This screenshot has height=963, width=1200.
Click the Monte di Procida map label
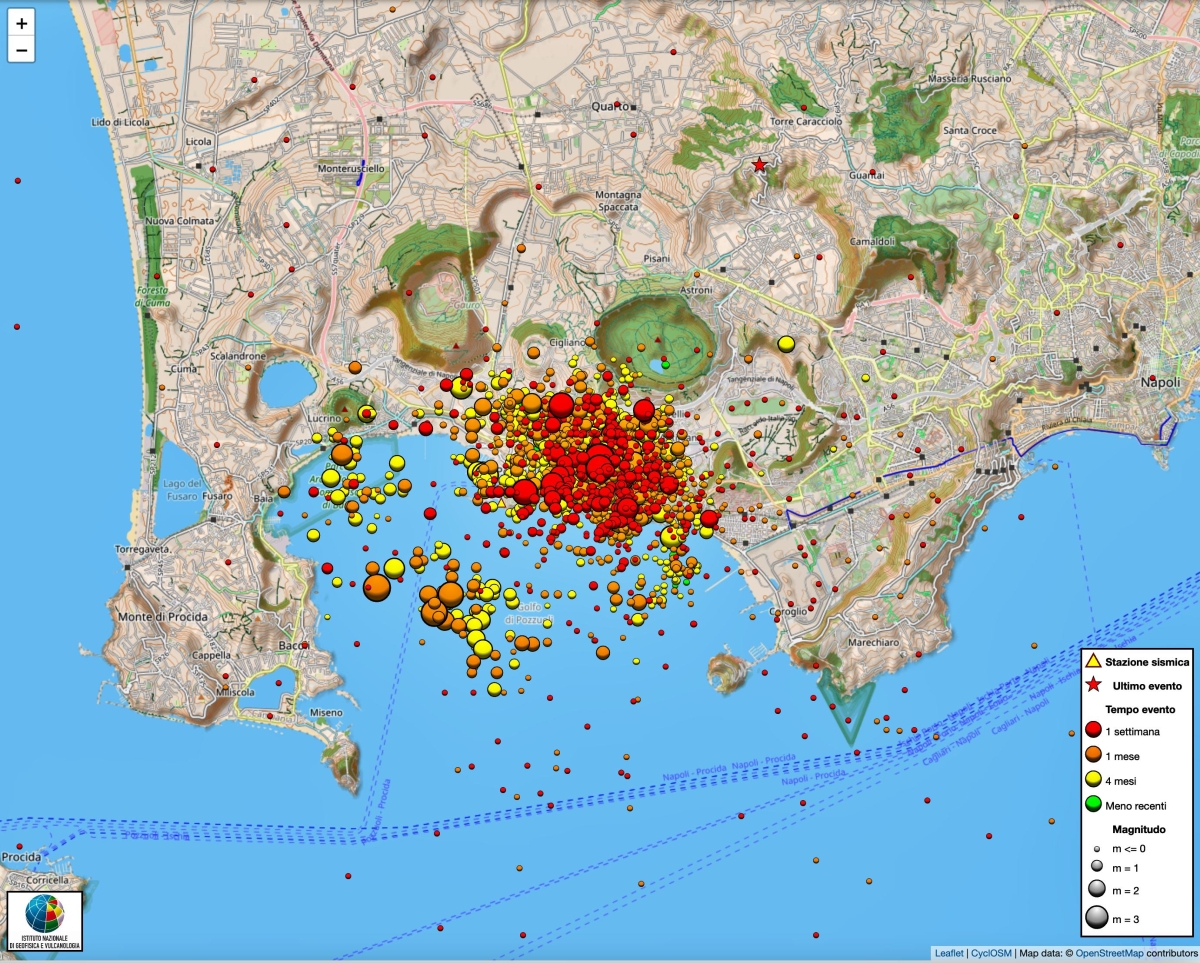tap(162, 617)
